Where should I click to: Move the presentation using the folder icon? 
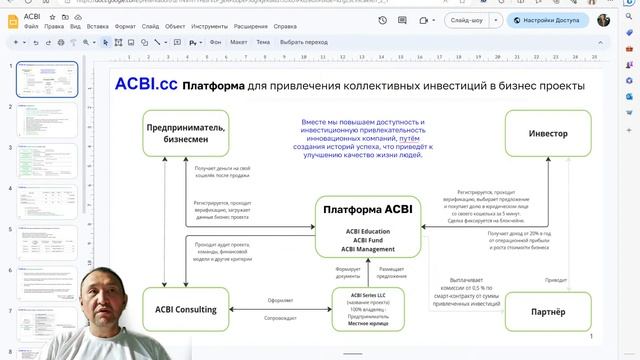pyautogui.click(x=65, y=17)
